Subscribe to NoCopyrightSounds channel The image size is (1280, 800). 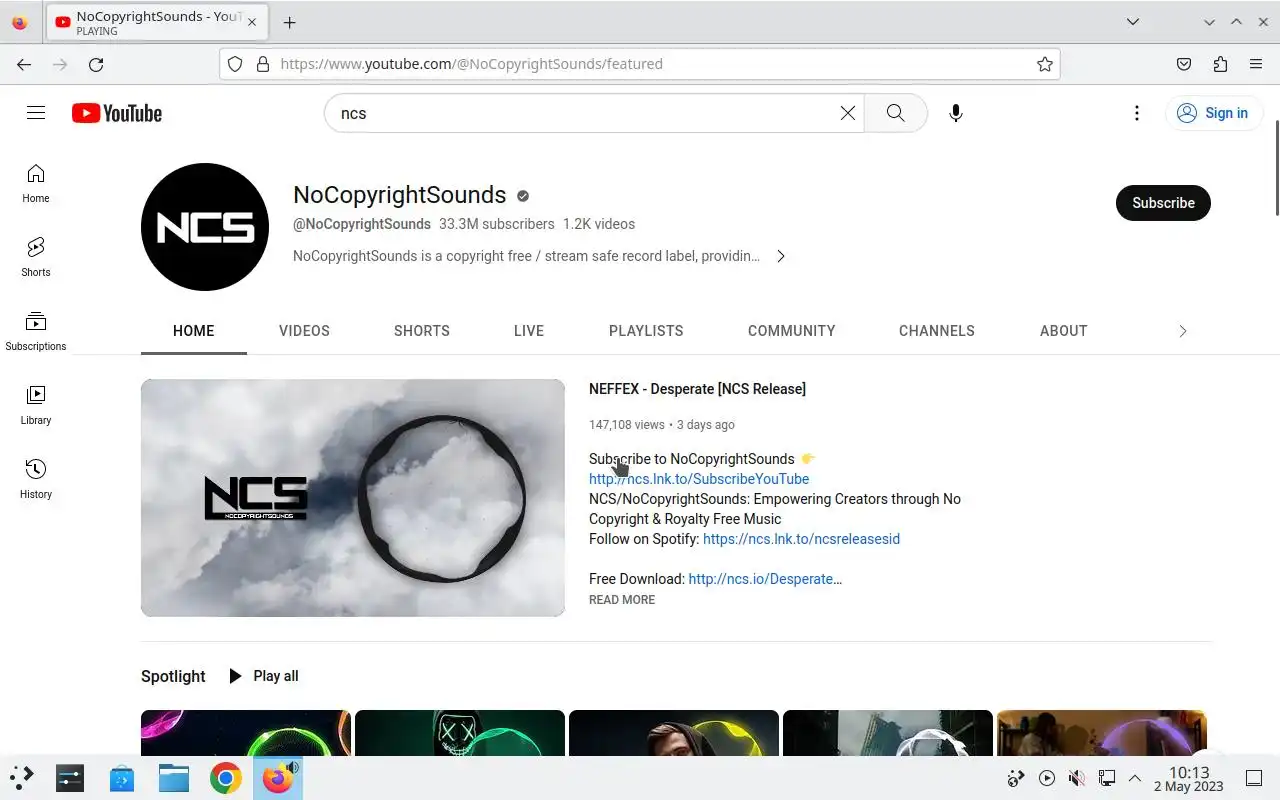pos(1163,203)
